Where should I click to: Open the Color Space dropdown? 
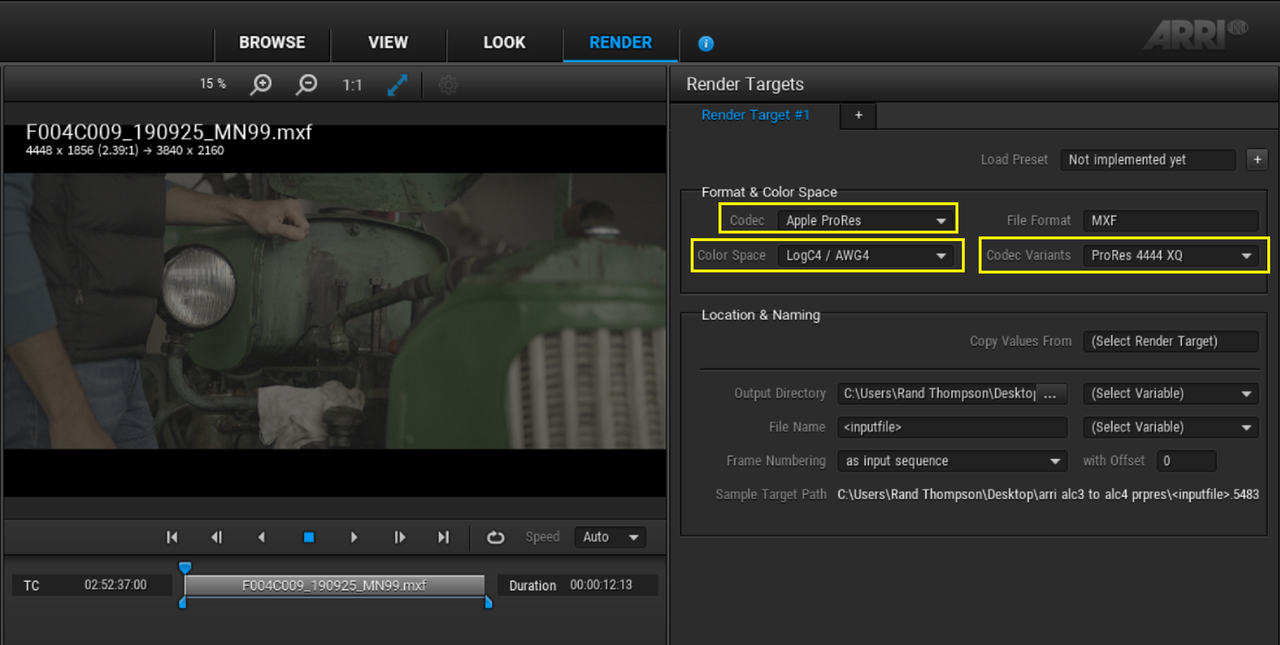tap(866, 255)
